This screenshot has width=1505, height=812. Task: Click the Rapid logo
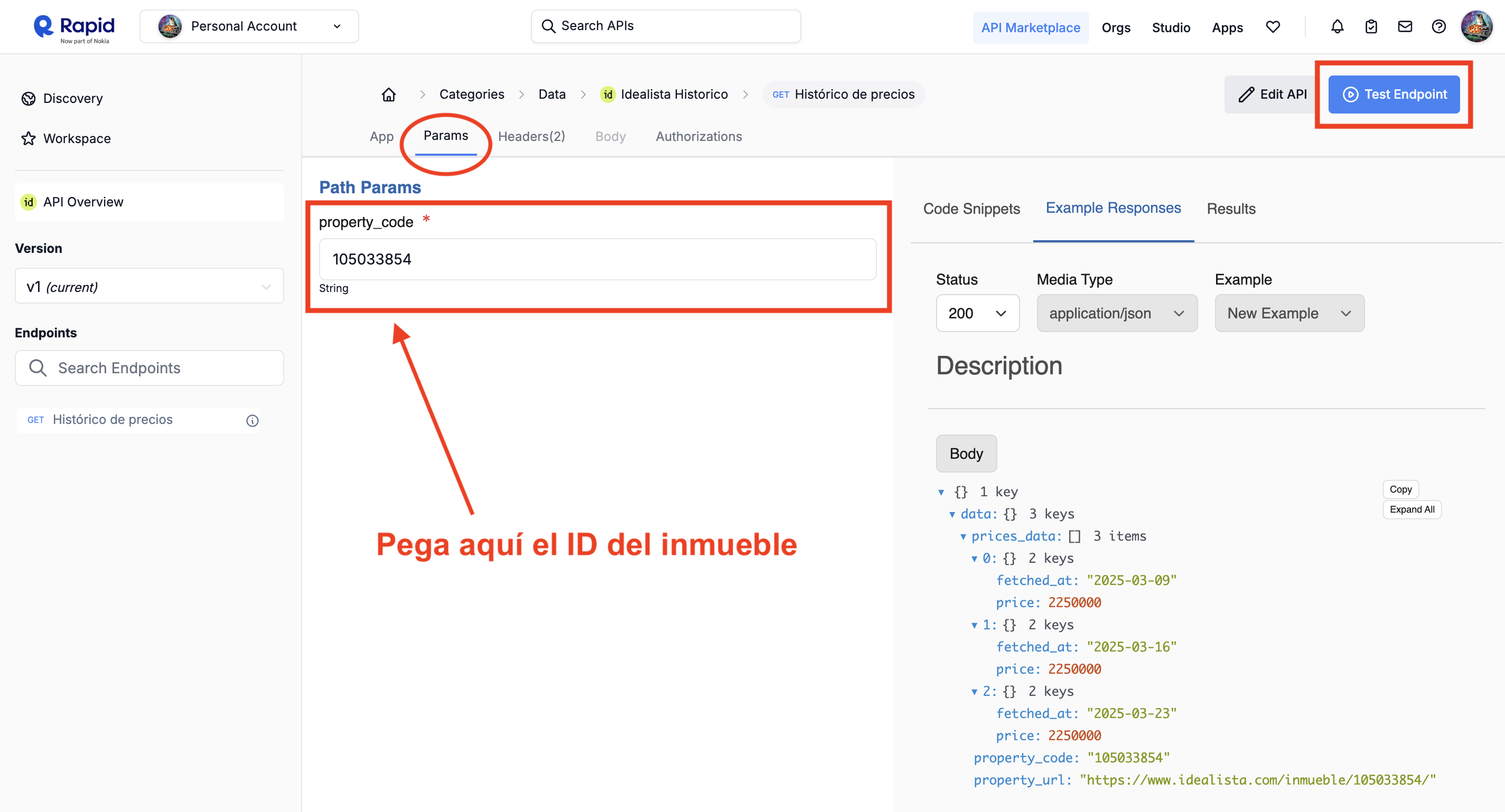73,27
